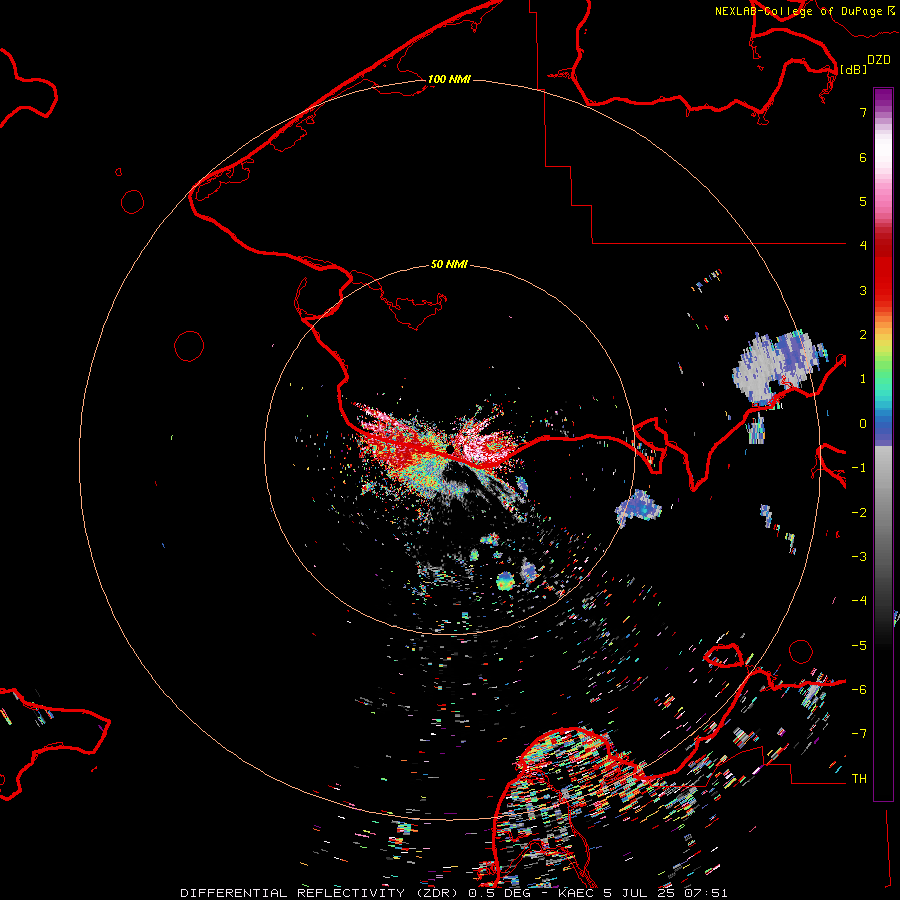
Task: Click the -5 value on the scale
Action: 859,646
